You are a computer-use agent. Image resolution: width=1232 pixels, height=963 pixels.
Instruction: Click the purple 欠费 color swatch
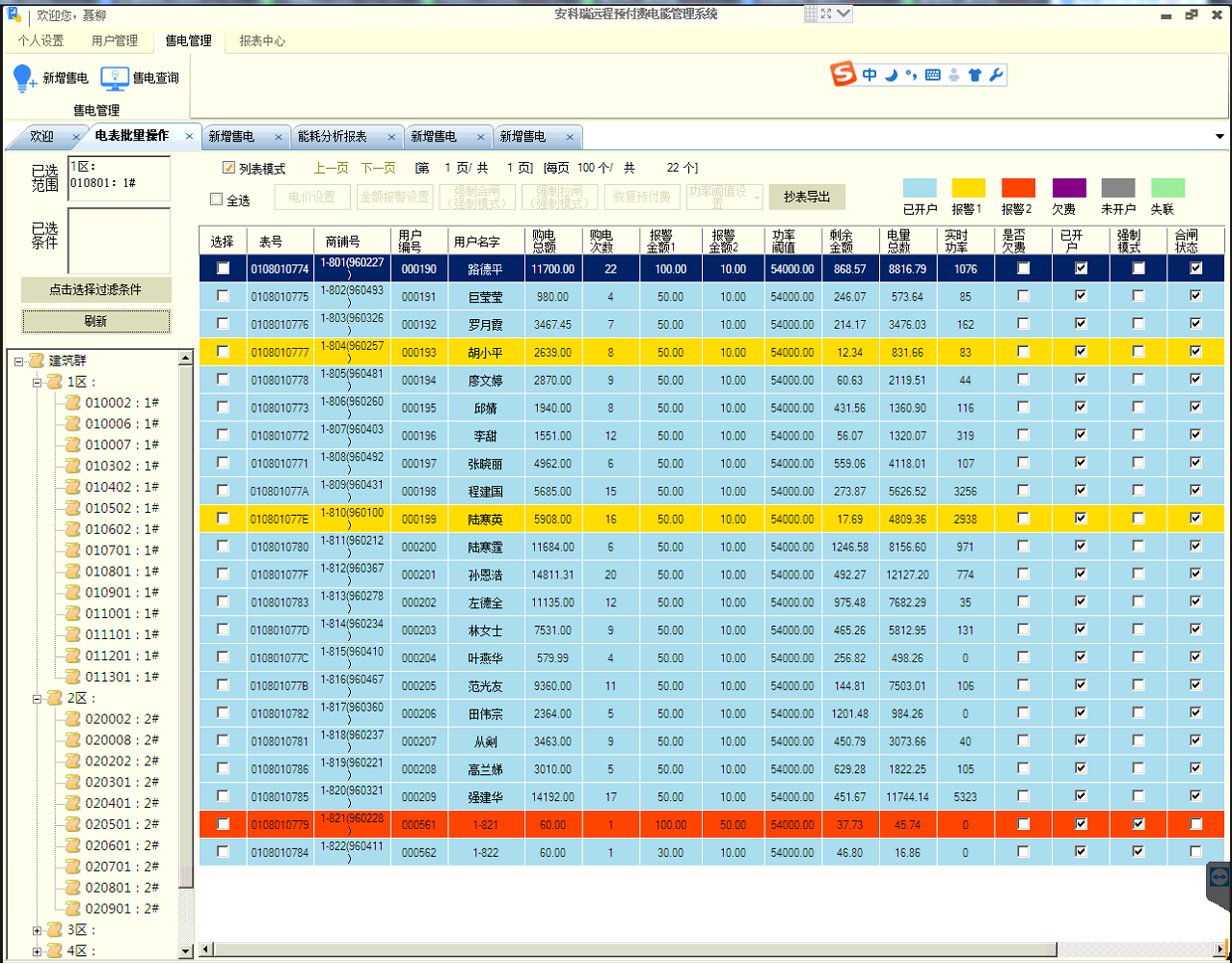click(1069, 188)
